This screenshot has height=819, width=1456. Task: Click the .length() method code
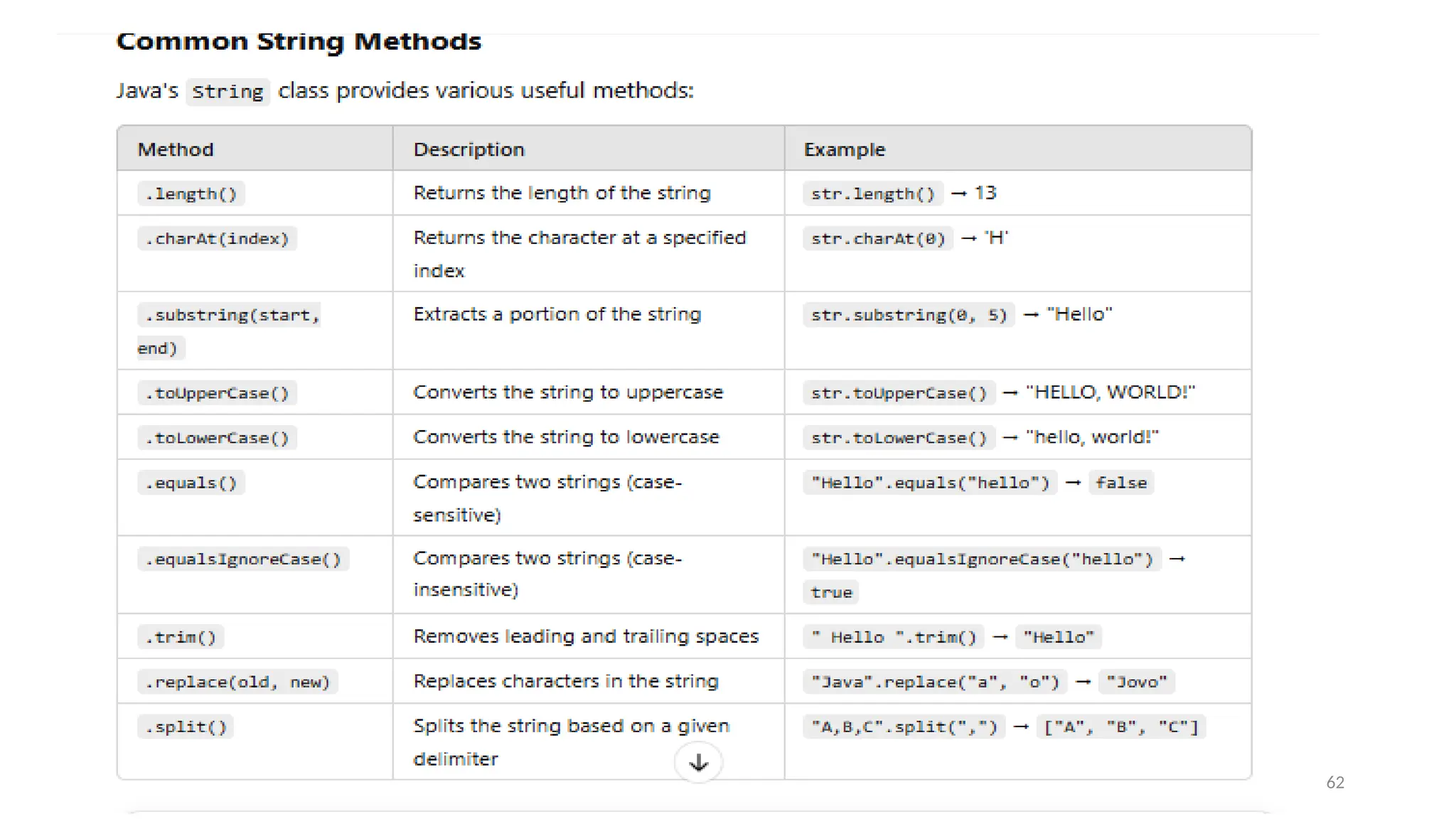tap(191, 193)
